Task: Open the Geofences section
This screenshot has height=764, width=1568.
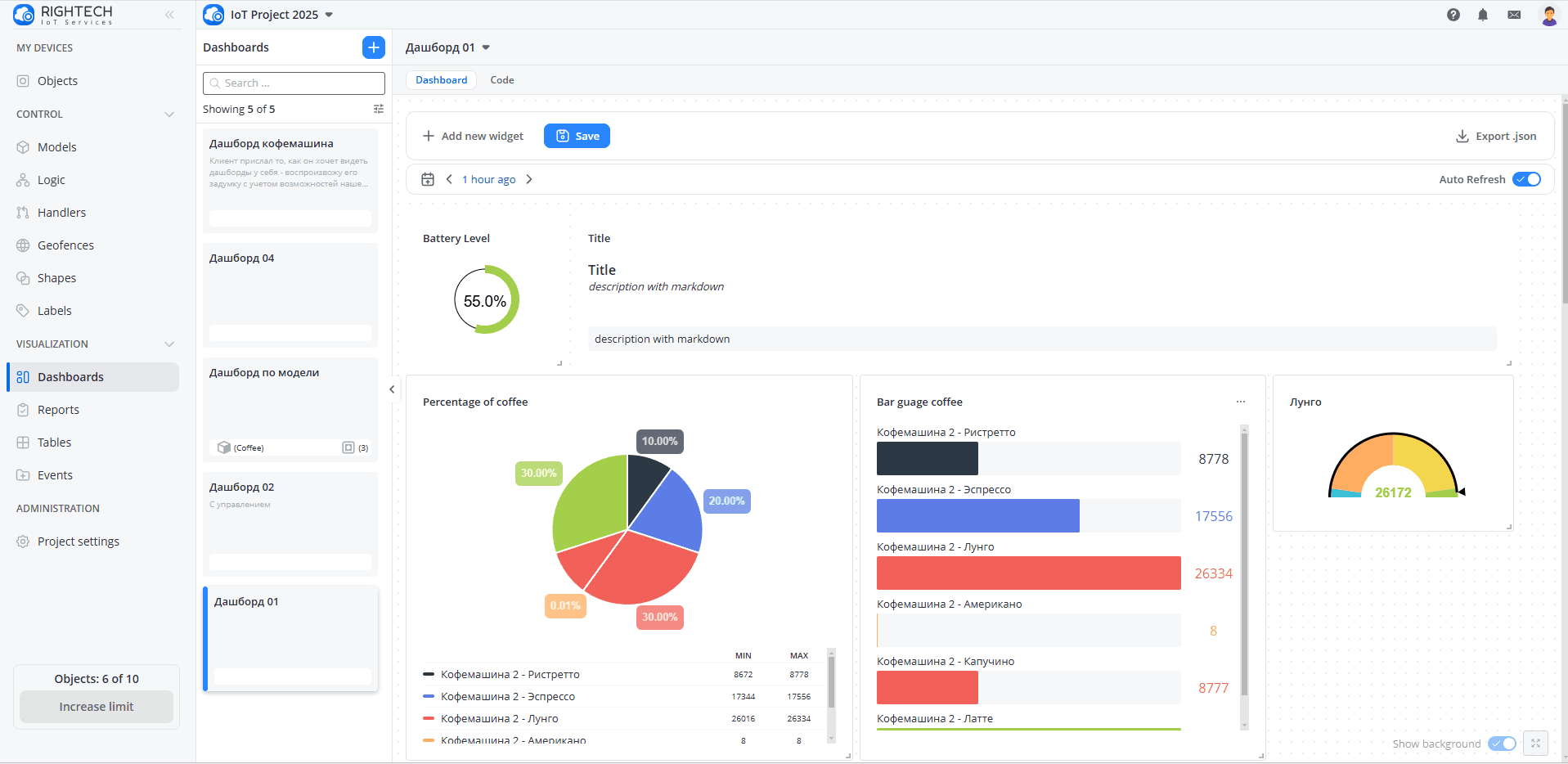Action: click(x=65, y=245)
